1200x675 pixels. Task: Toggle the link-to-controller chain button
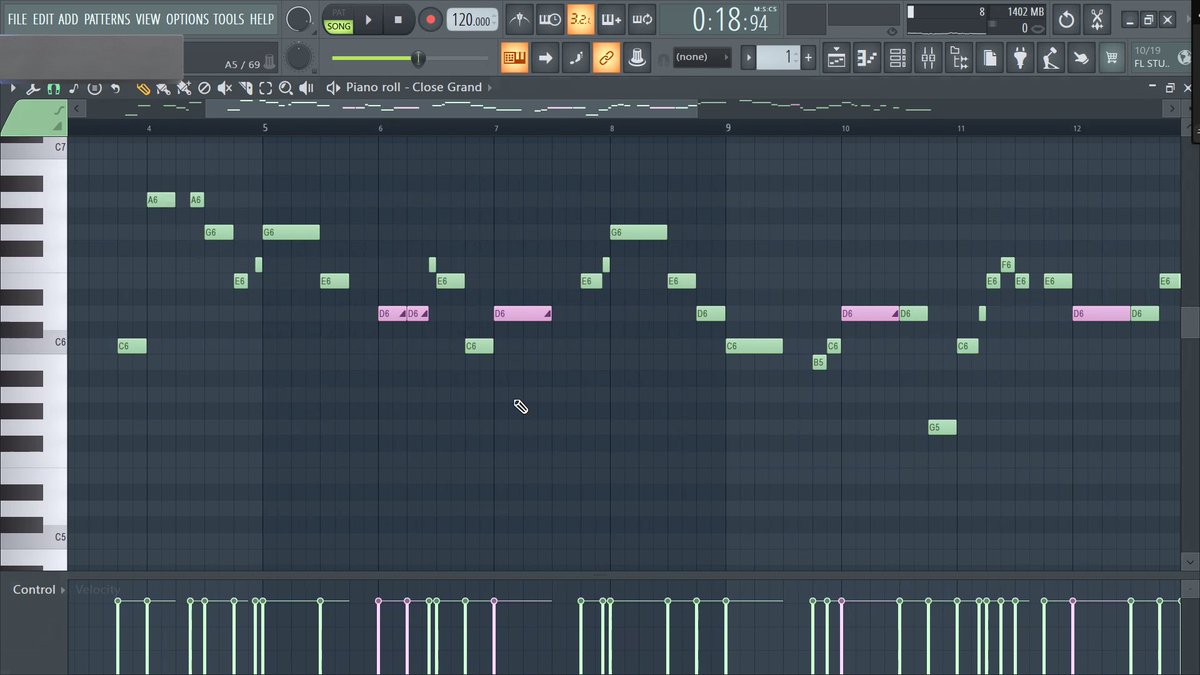click(606, 58)
